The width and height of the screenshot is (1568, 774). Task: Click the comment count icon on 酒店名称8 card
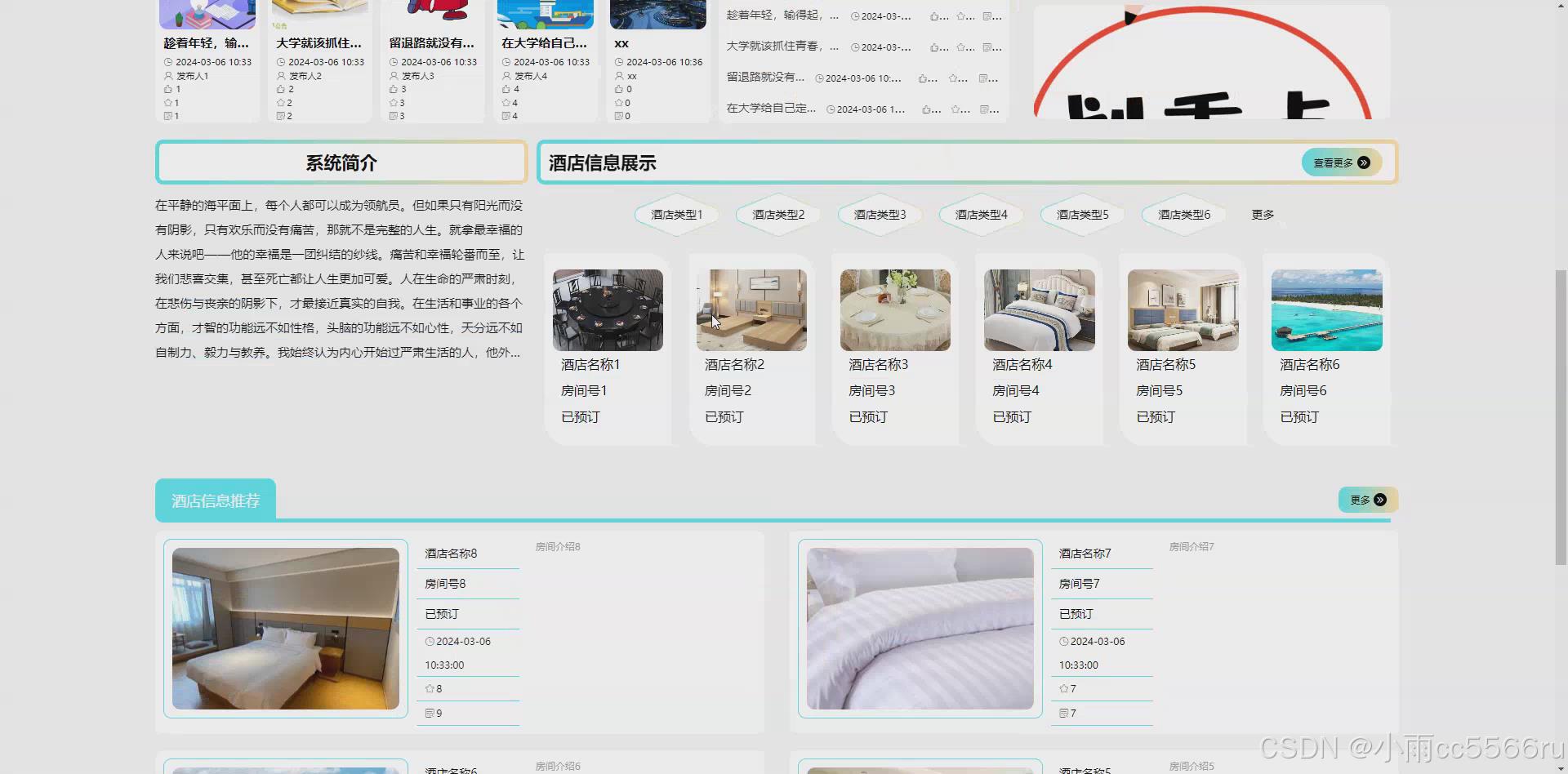431,713
